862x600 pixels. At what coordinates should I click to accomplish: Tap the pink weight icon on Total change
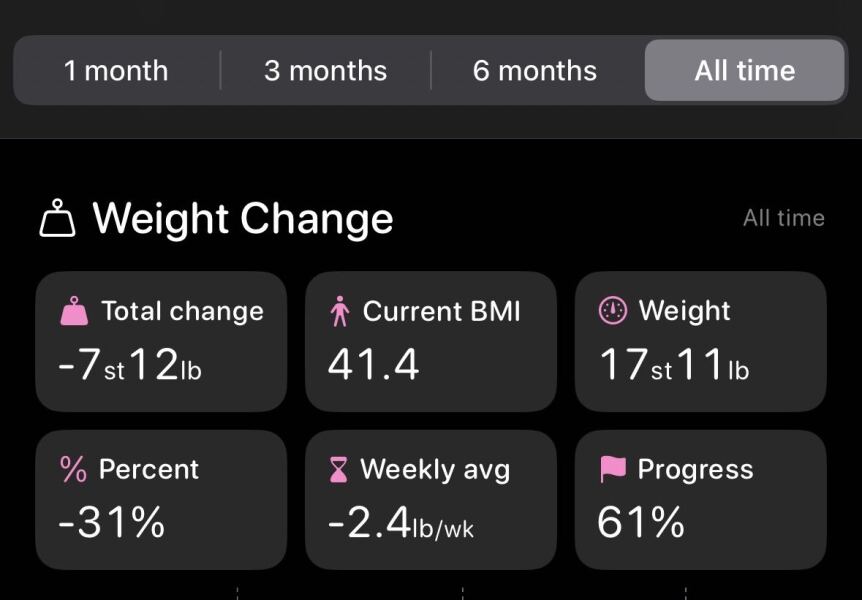point(74,312)
